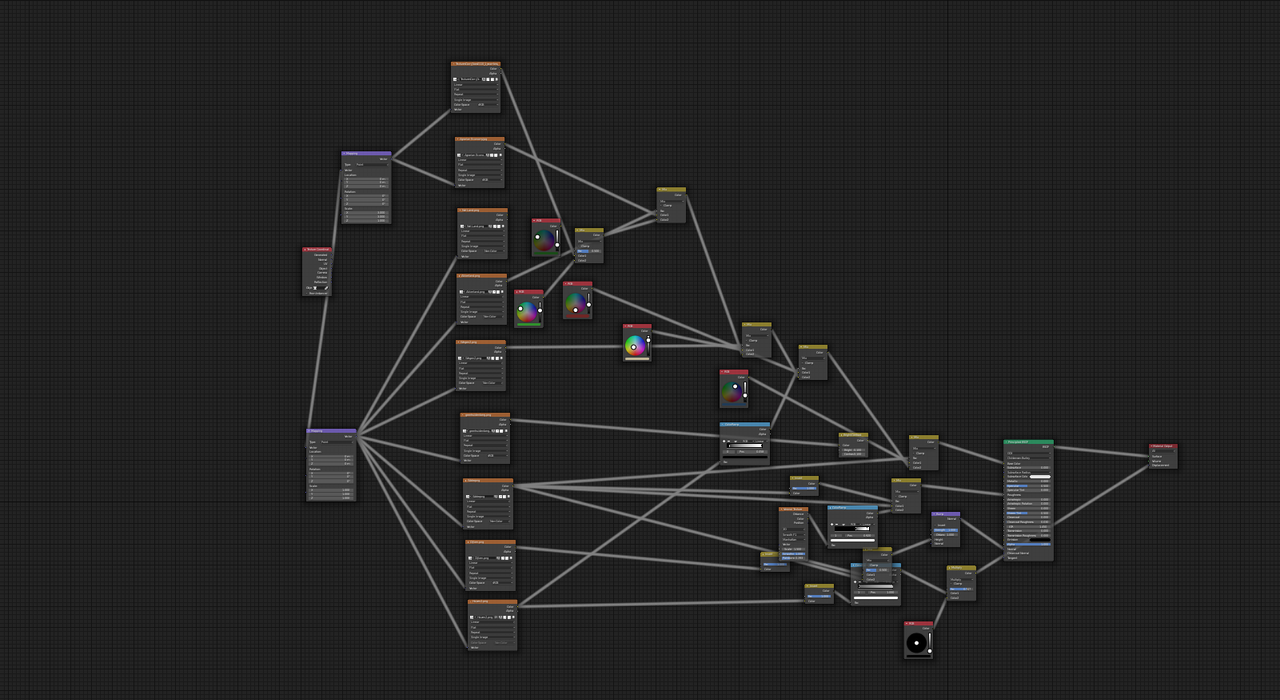1280x700 pixels.
Task: Click Bump node Strength field
Action: 946,530
